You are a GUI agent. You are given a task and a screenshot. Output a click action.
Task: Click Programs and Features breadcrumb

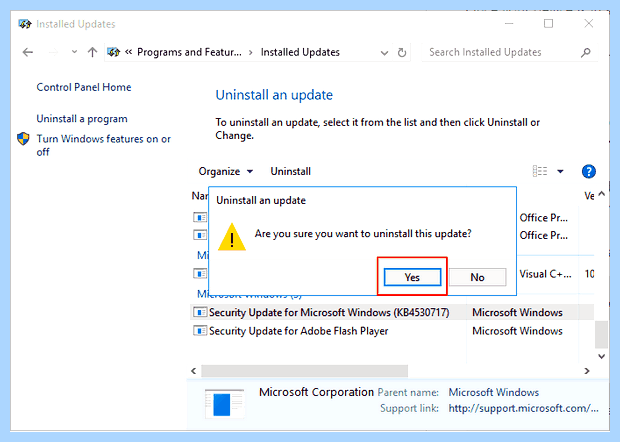click(x=189, y=52)
